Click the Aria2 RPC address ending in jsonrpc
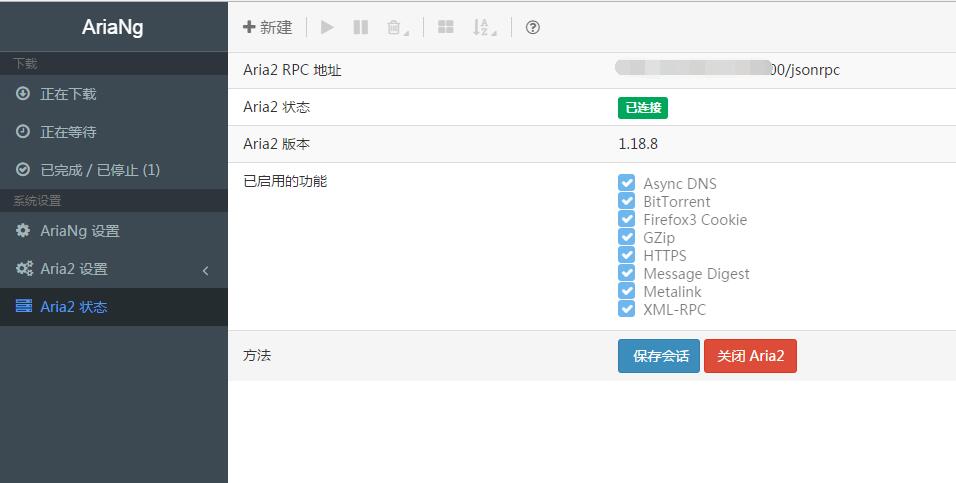 [x=728, y=70]
